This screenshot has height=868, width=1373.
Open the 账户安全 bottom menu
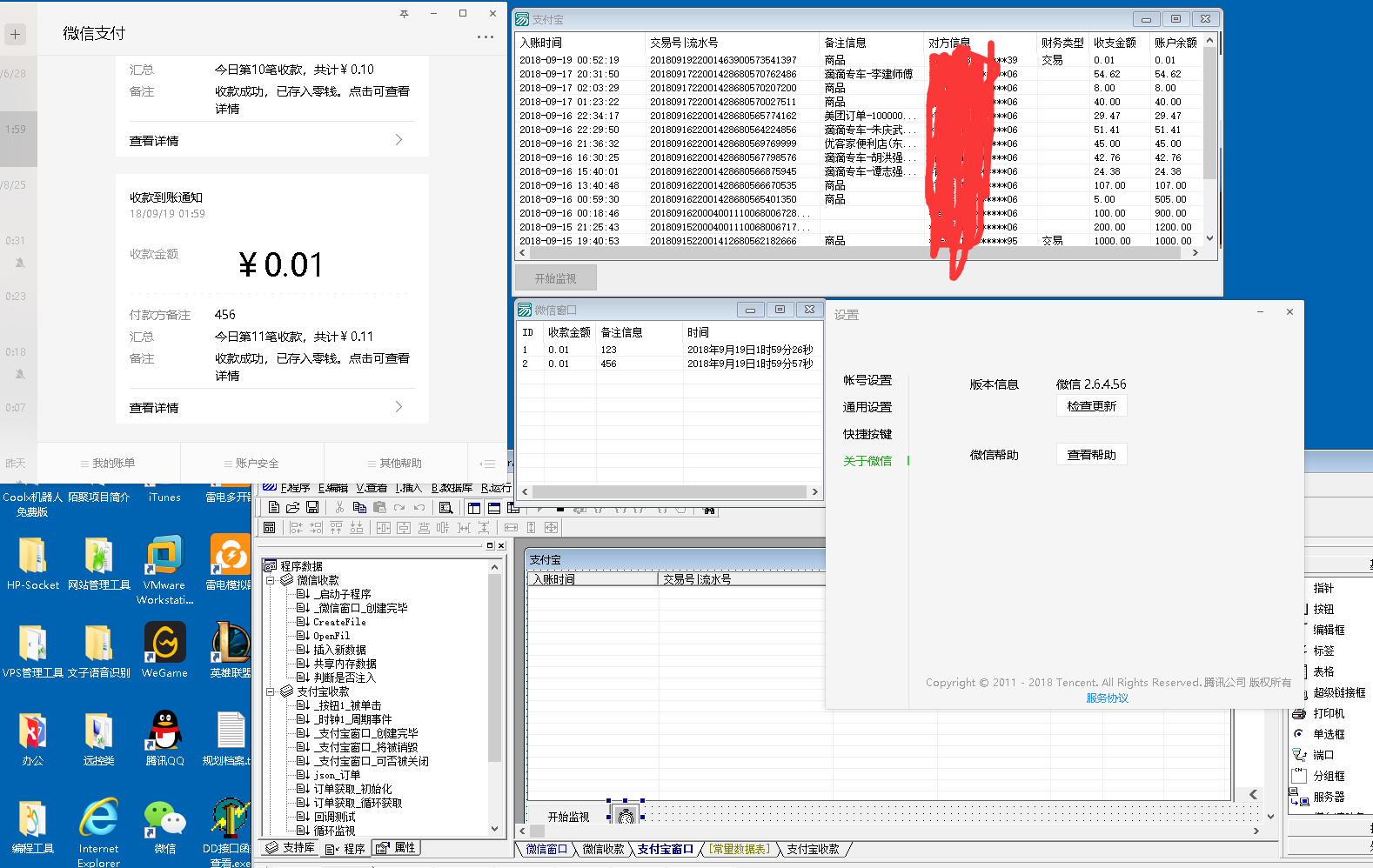coord(252,464)
